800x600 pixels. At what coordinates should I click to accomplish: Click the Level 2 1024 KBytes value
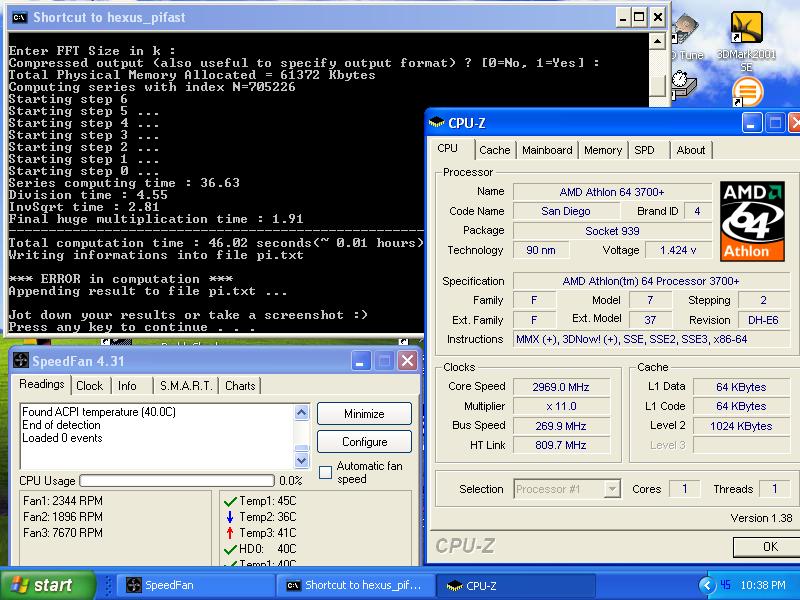tap(741, 426)
